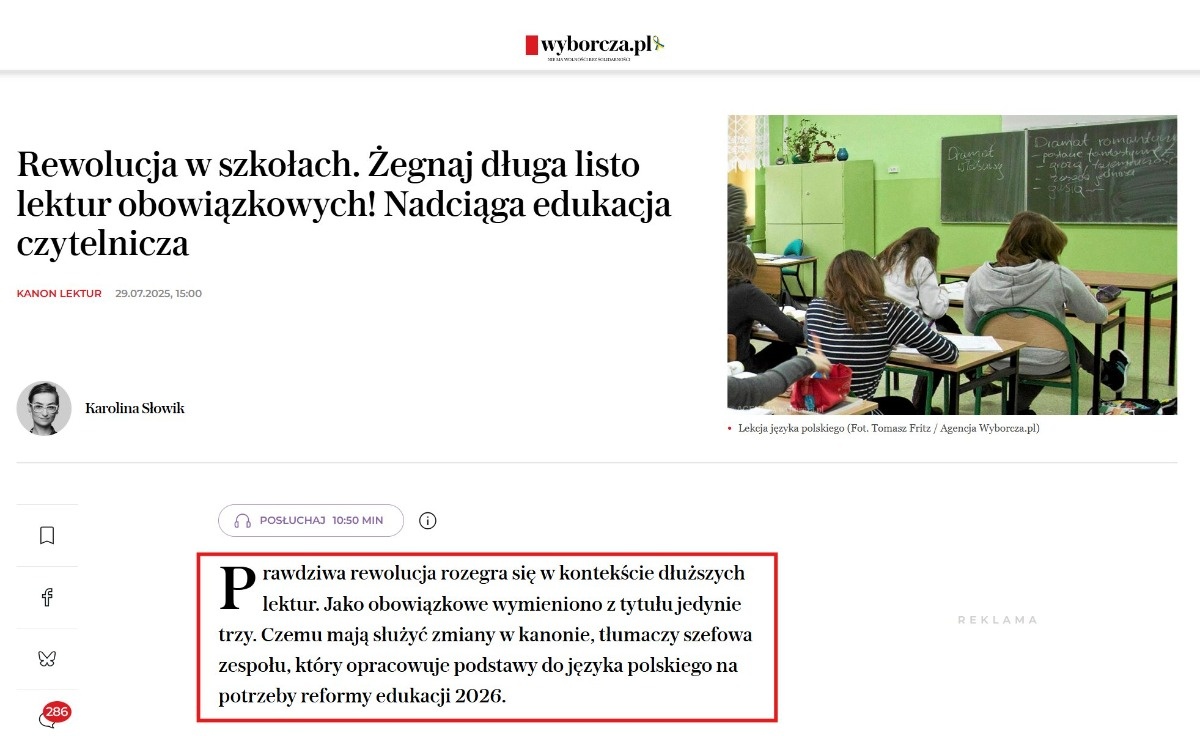Click the REKLAMA ad placeholder
The width and height of the screenshot is (1200, 736).
(997, 620)
